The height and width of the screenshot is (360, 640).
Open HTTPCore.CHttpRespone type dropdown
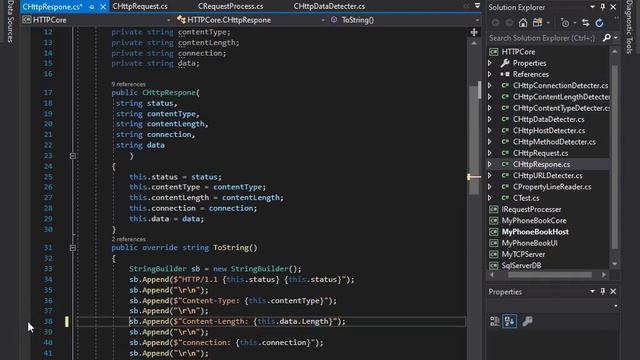click(x=323, y=20)
